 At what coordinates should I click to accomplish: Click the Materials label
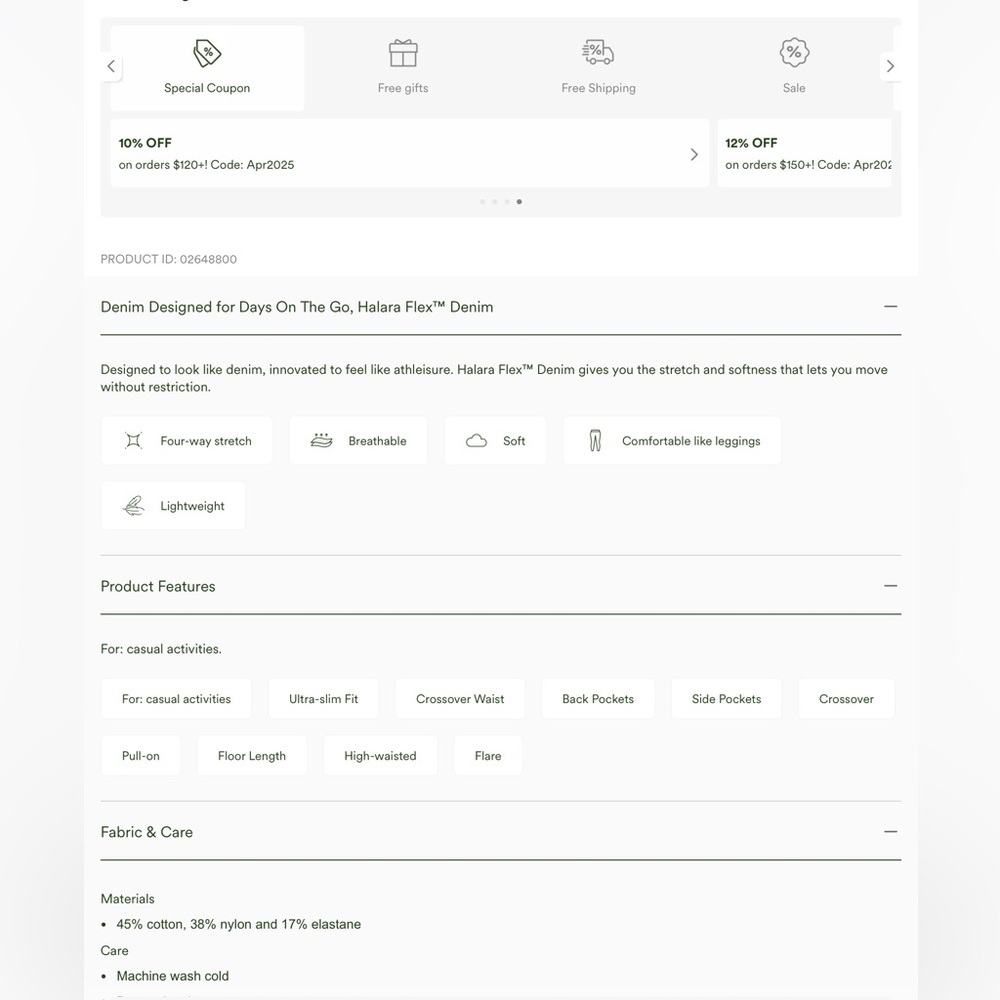[x=128, y=899]
